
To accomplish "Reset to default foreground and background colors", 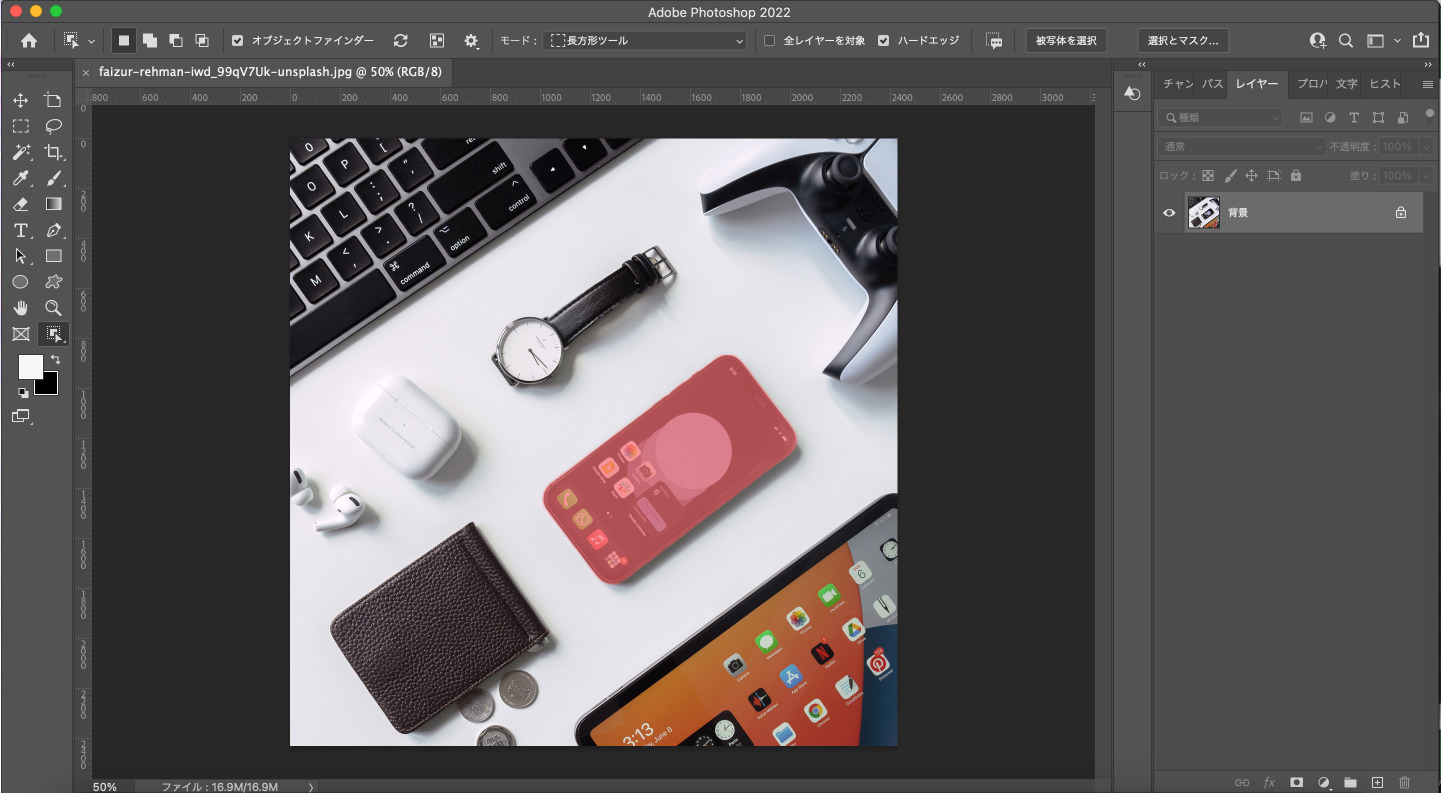I will click(x=23, y=393).
